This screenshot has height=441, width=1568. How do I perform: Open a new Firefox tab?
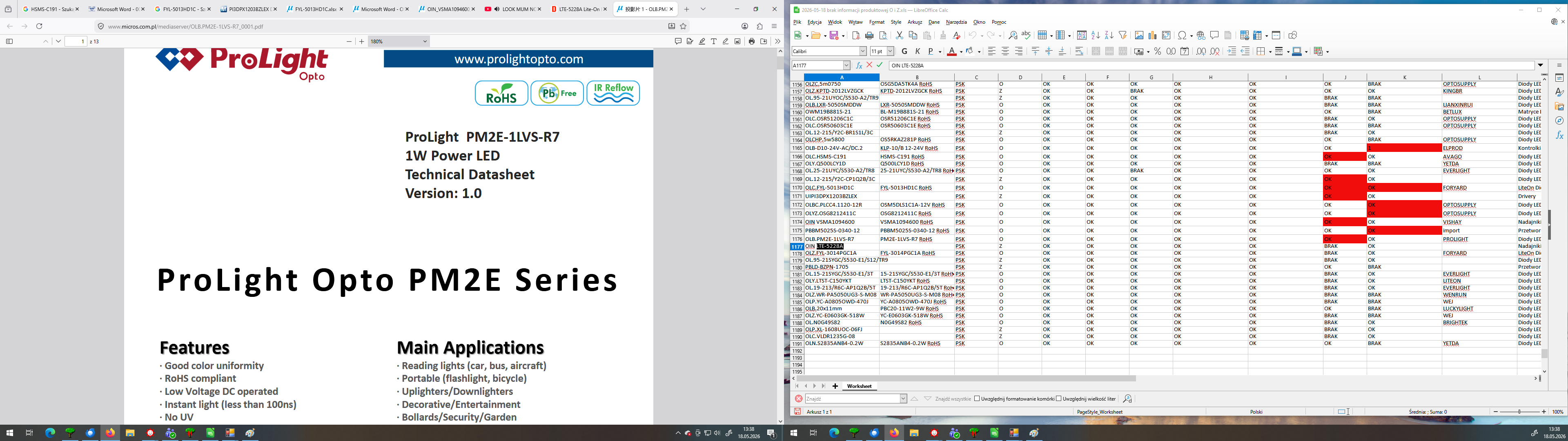pyautogui.click(x=686, y=9)
